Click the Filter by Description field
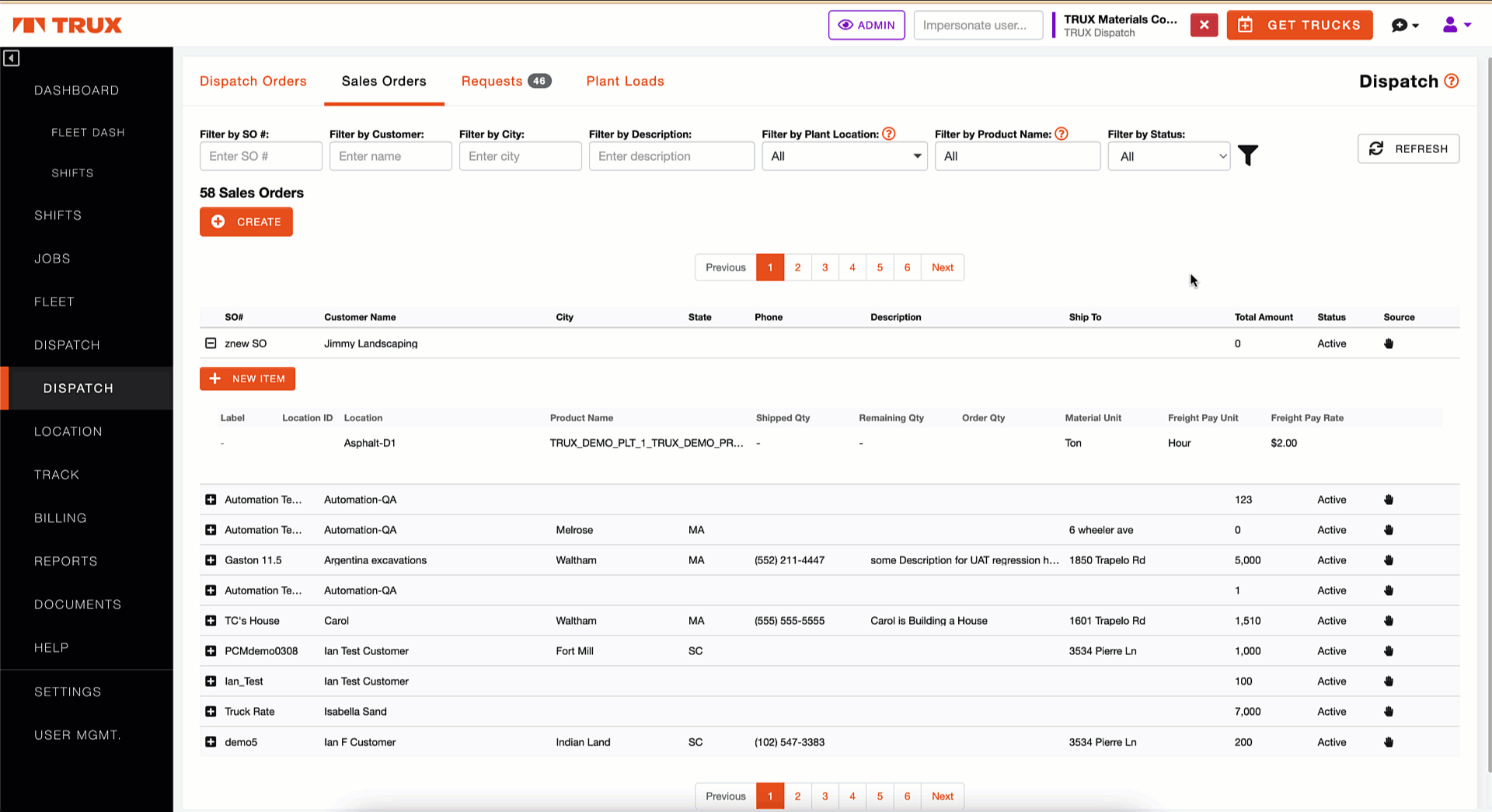Image resolution: width=1492 pixels, height=812 pixels. (x=671, y=156)
